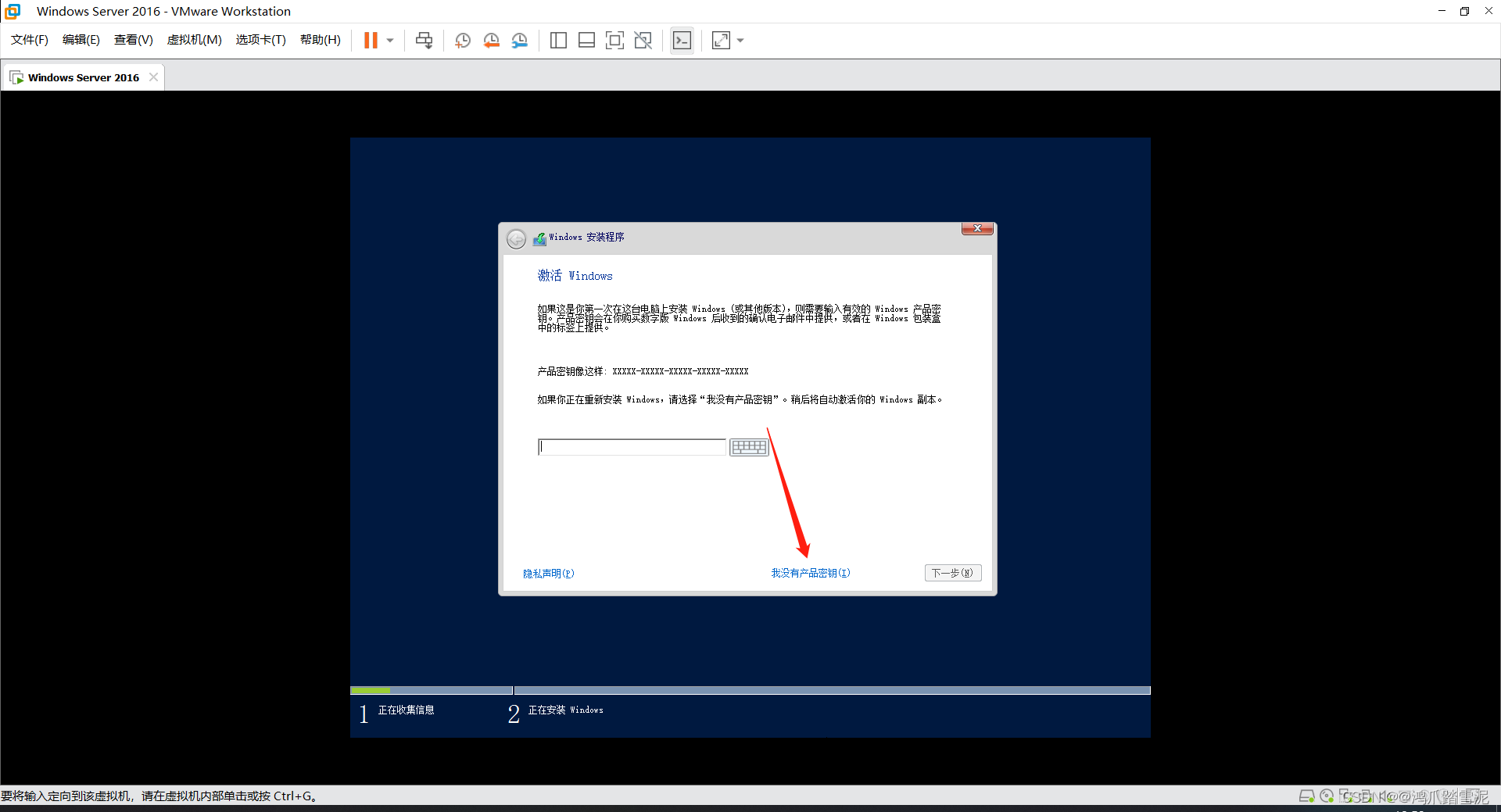1501x812 pixels.
Task: Restore down the VMware window
Action: pos(1464,11)
